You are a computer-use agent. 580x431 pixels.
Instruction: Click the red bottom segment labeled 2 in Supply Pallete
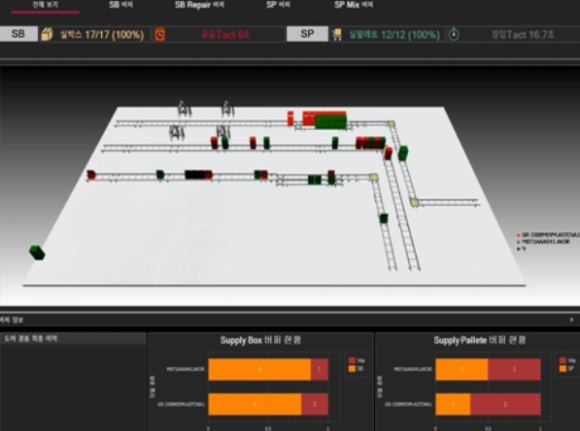[x=505, y=404]
